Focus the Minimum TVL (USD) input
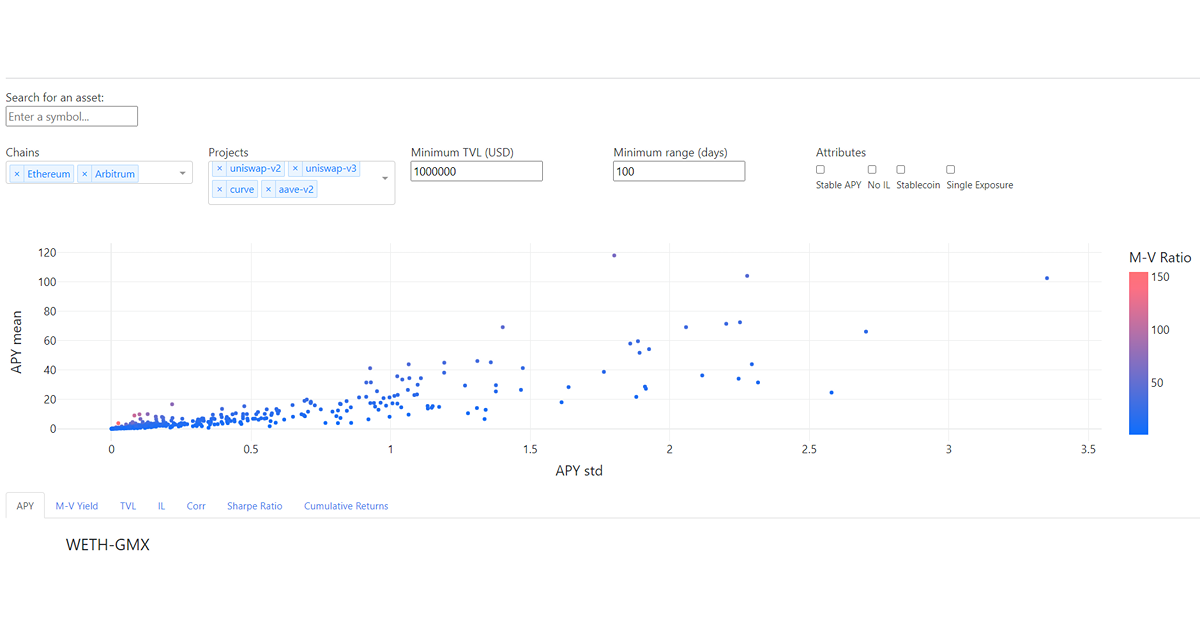Screen dimensions: 1200x630 [x=476, y=171]
